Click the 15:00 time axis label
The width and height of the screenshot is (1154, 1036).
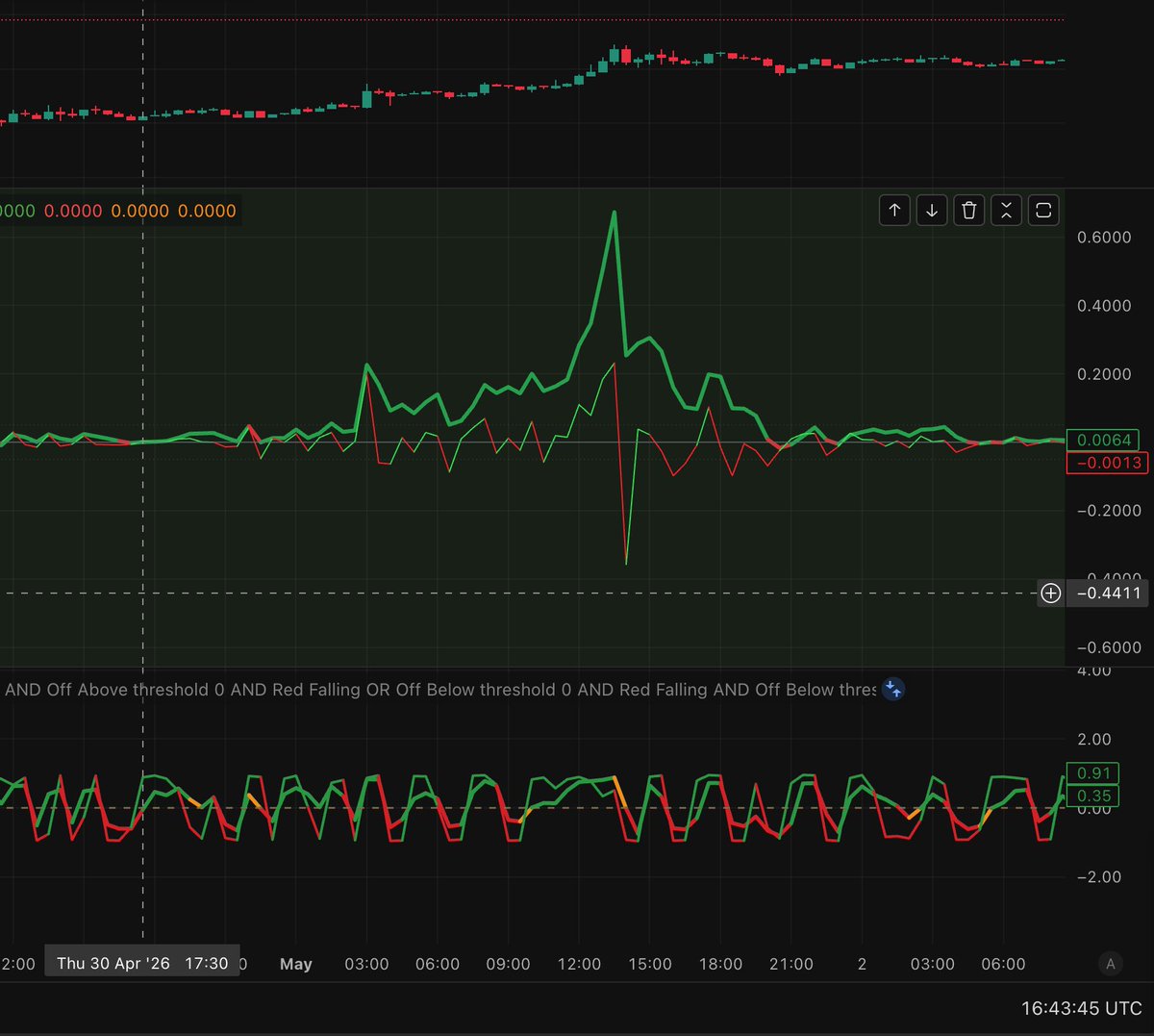pyautogui.click(x=649, y=964)
